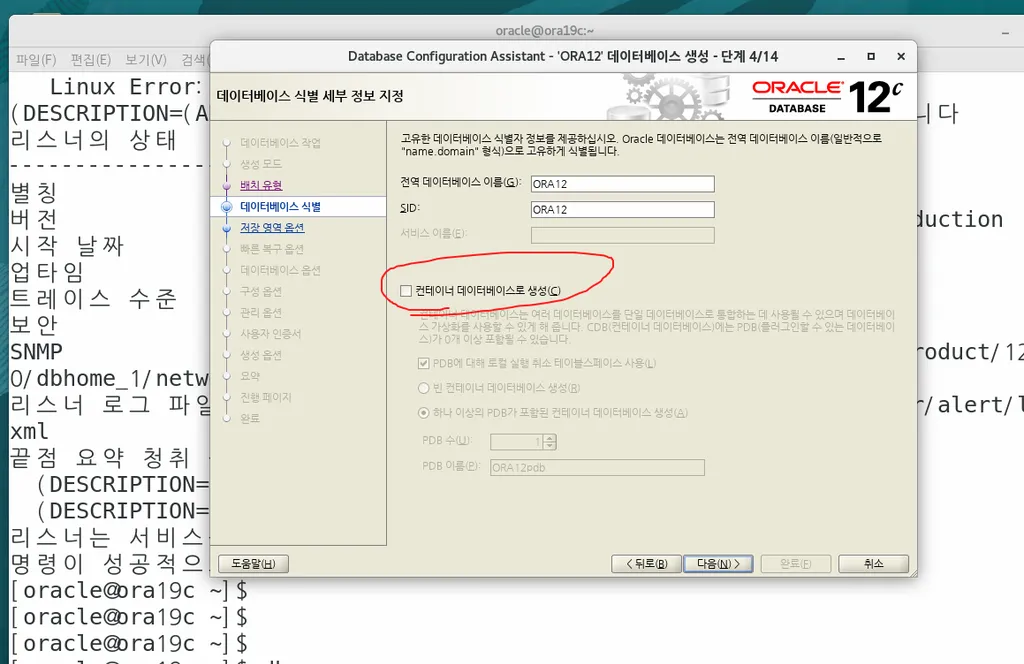Click the Oracle Database 12c logo
This screenshot has width=1024, height=664.
point(828,97)
